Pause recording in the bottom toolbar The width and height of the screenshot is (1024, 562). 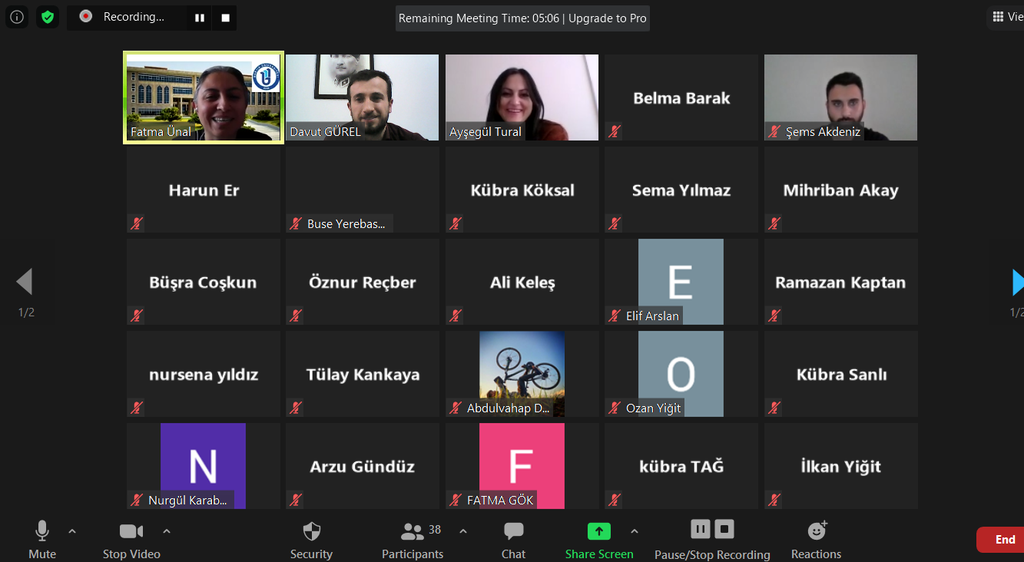pos(700,529)
